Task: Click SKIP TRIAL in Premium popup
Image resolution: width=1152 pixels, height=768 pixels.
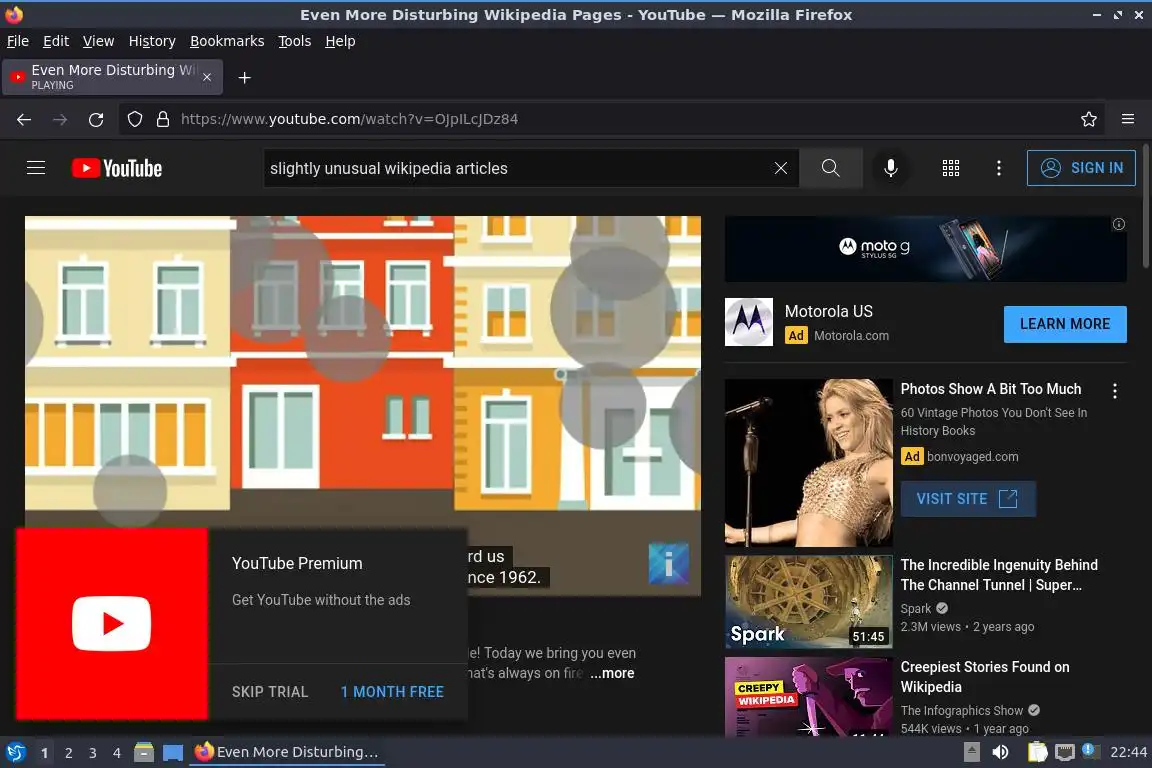Action: point(270,692)
